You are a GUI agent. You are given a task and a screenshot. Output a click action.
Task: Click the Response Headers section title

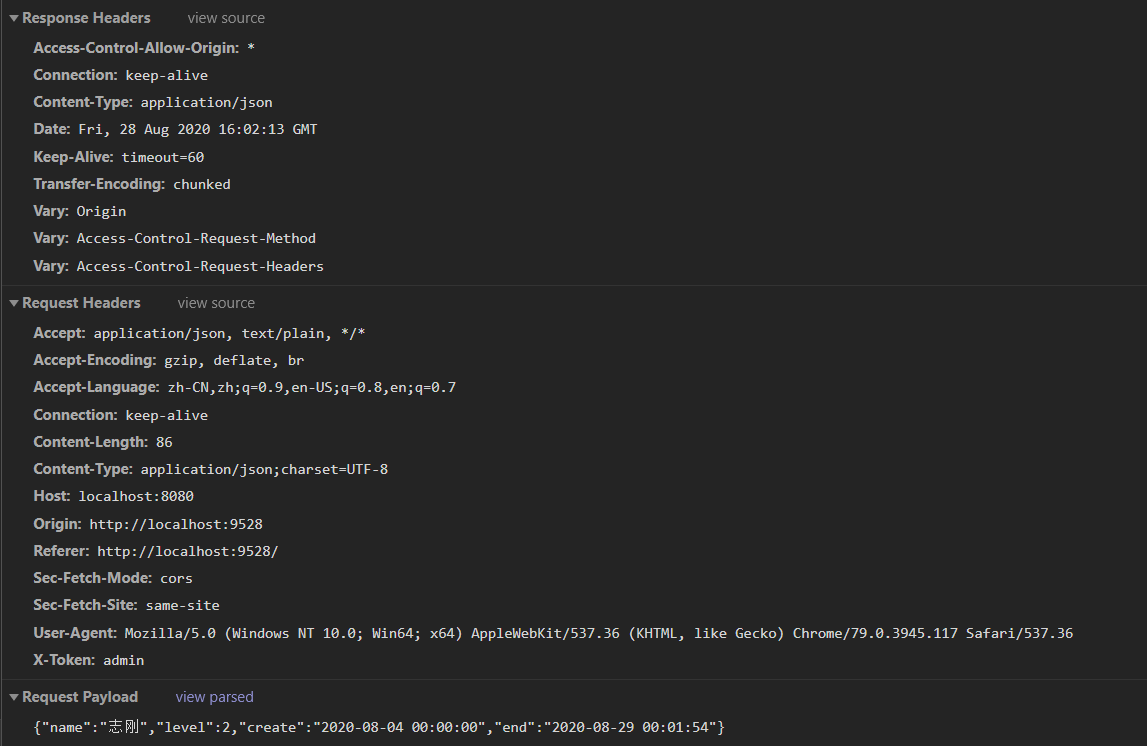tap(86, 18)
